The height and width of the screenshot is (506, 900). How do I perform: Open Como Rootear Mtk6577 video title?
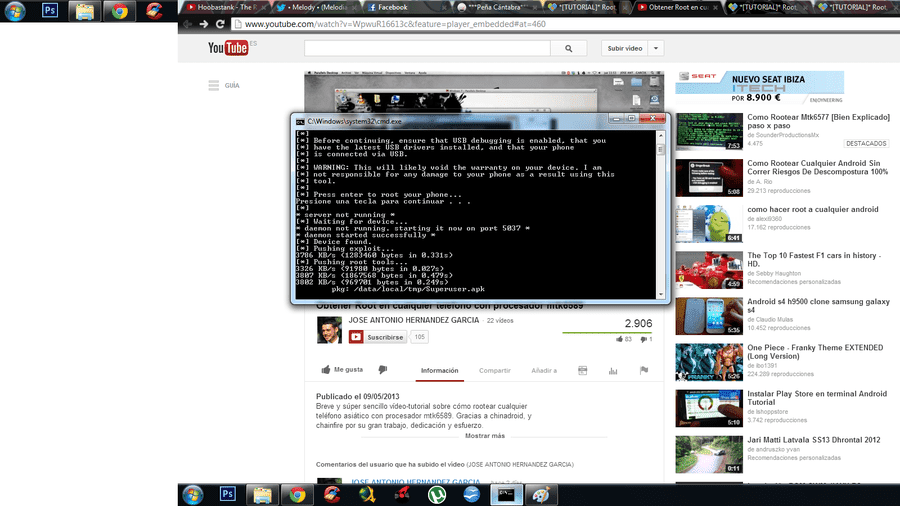[x=818, y=121]
